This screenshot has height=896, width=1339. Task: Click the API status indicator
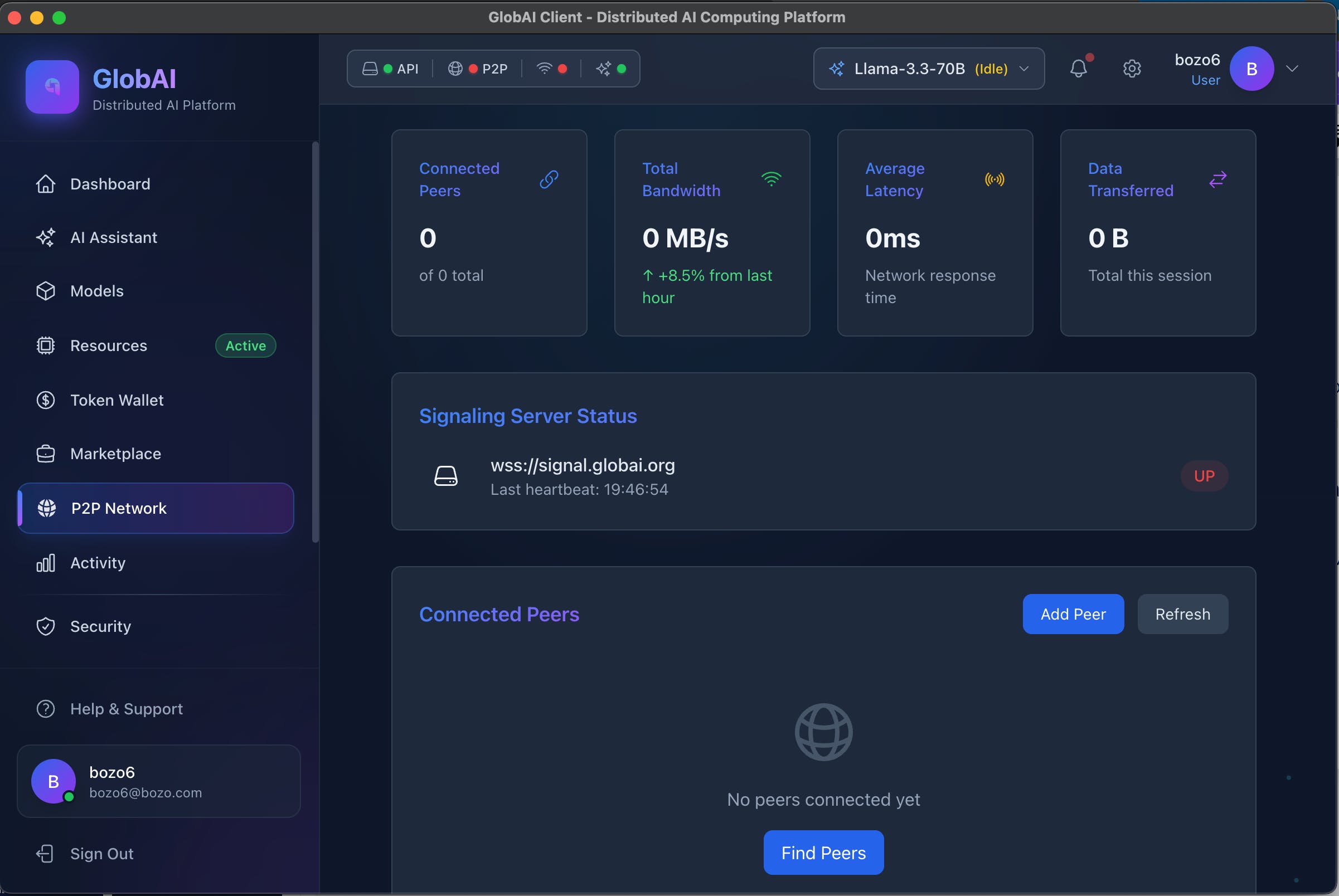390,69
